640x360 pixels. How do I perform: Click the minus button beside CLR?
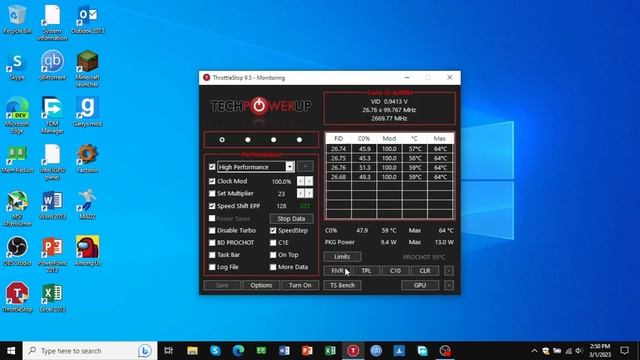(449, 271)
